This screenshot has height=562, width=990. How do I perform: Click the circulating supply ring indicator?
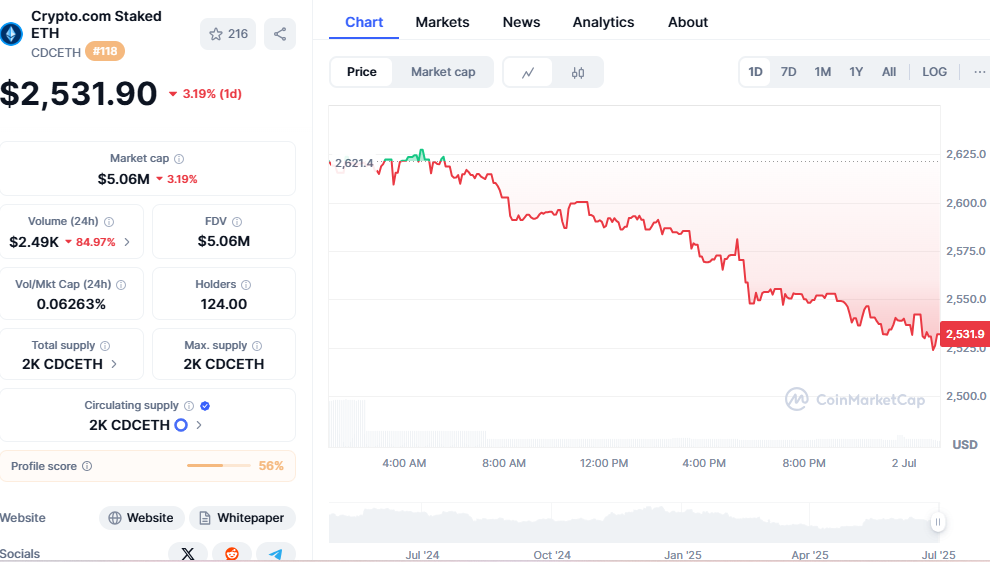pyautogui.click(x=181, y=425)
